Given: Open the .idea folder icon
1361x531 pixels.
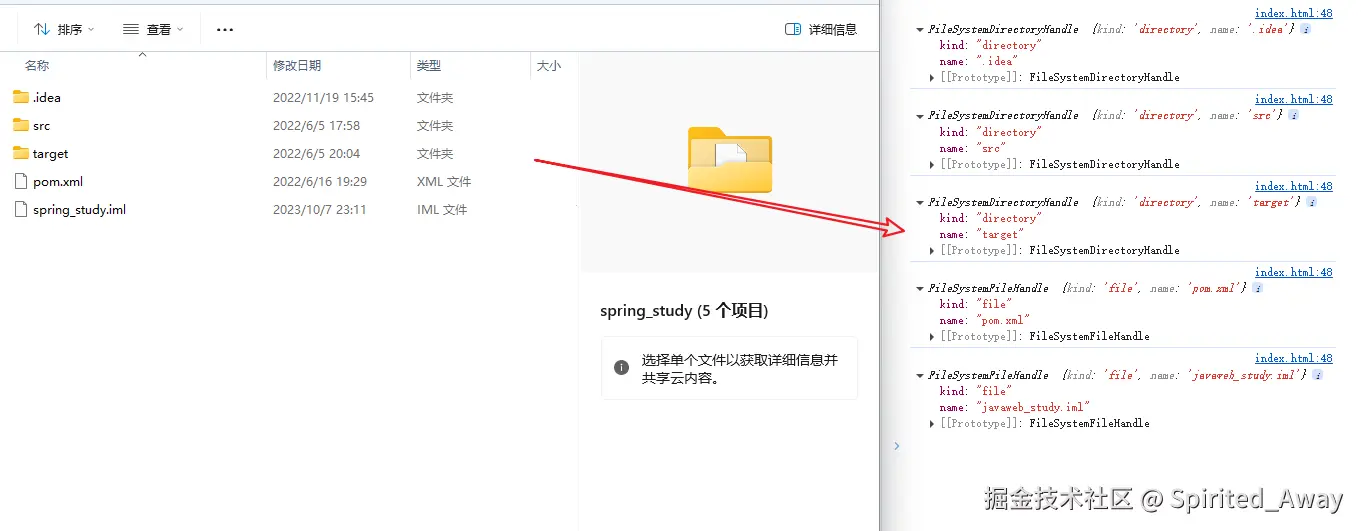Looking at the screenshot, I should 21,97.
